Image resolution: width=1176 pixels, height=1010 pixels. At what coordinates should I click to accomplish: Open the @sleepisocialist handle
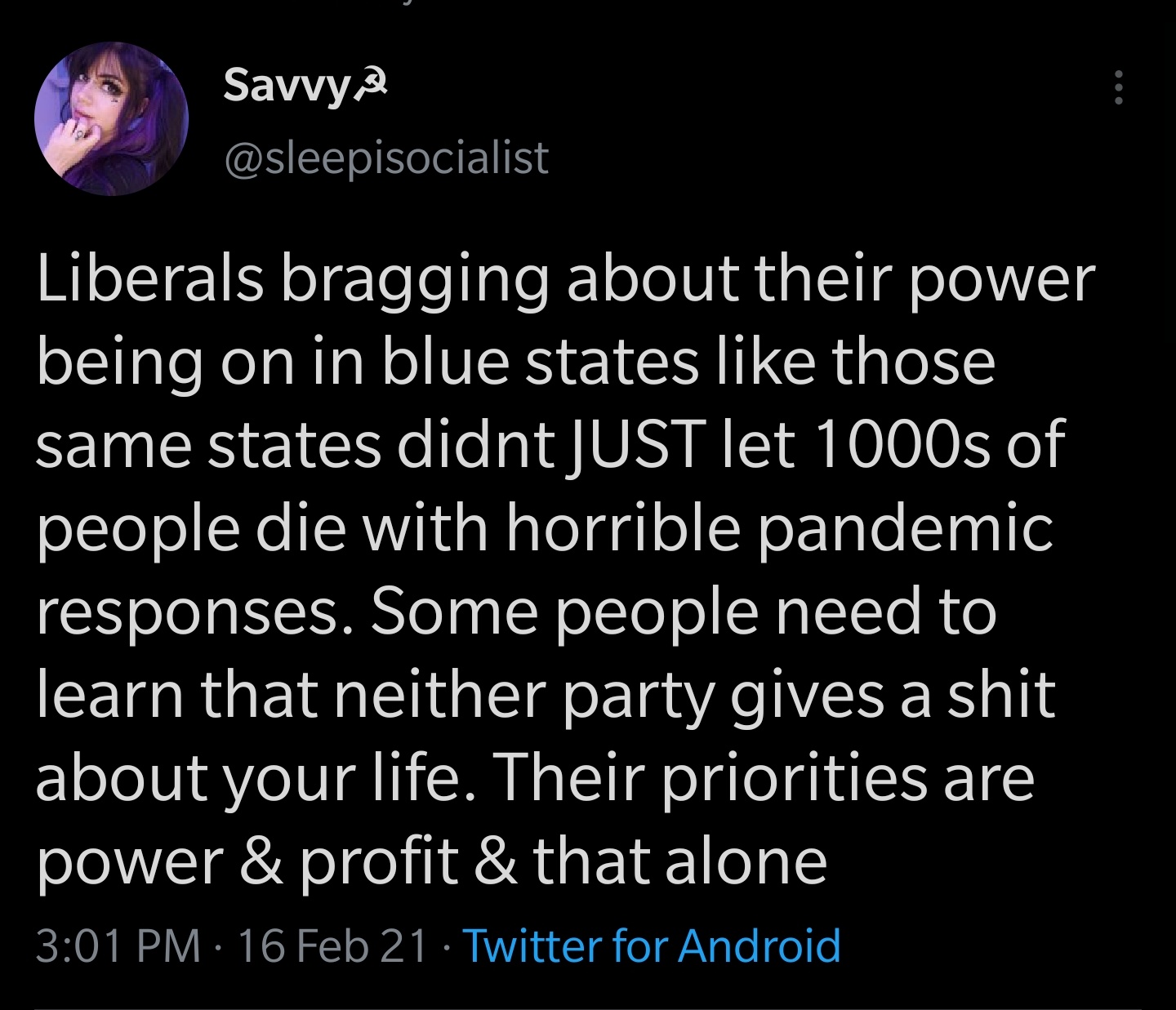385,157
